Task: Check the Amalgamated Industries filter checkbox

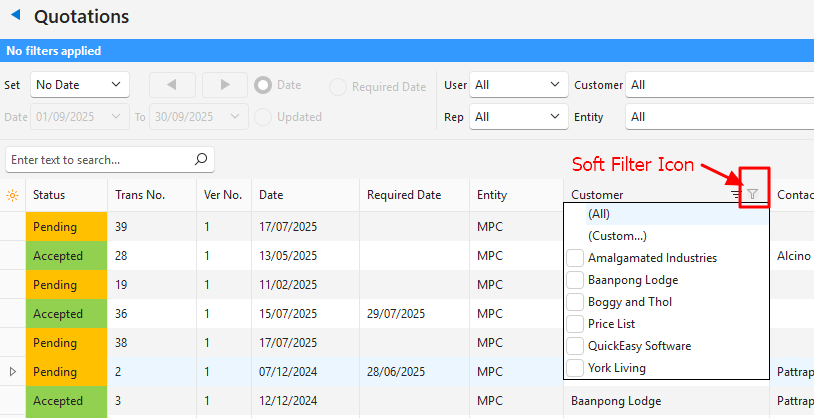Action: tap(575, 258)
